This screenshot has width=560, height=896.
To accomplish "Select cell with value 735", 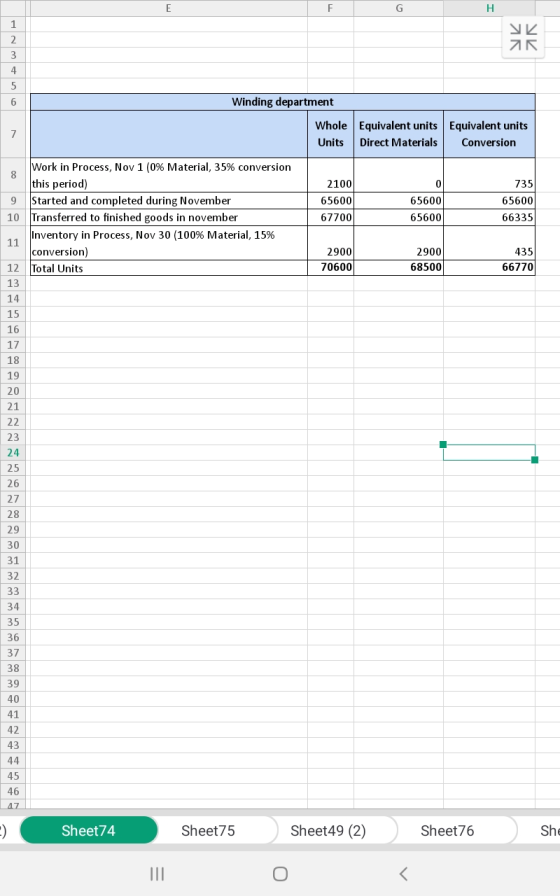I will pos(489,175).
